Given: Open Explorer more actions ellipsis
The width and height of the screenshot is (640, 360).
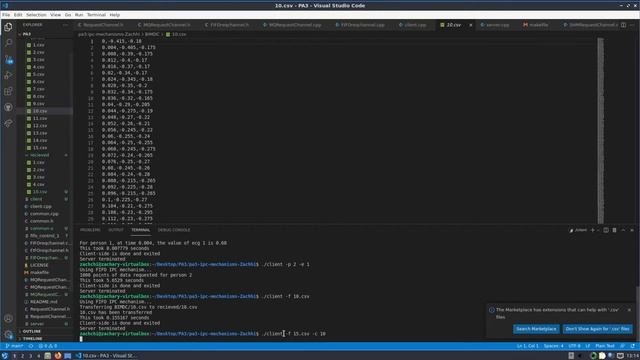Looking at the screenshot, I should (65, 25).
